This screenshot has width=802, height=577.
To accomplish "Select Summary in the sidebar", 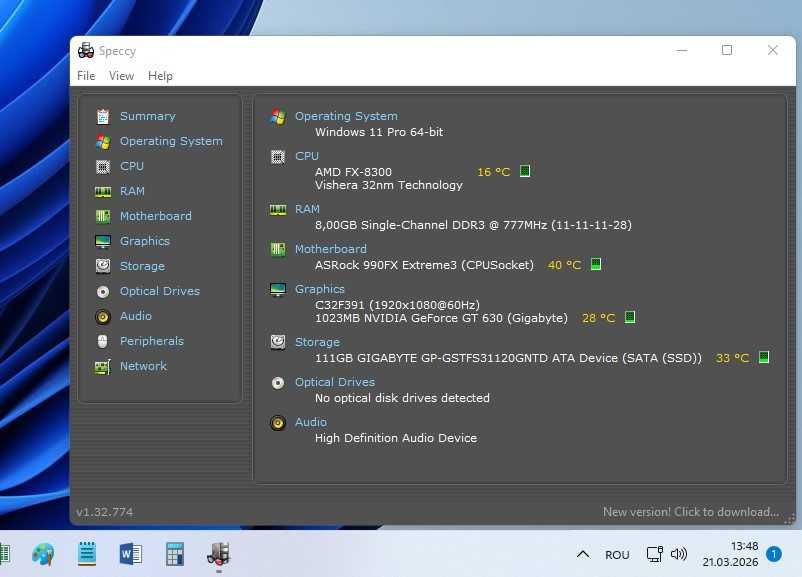I will (148, 116).
